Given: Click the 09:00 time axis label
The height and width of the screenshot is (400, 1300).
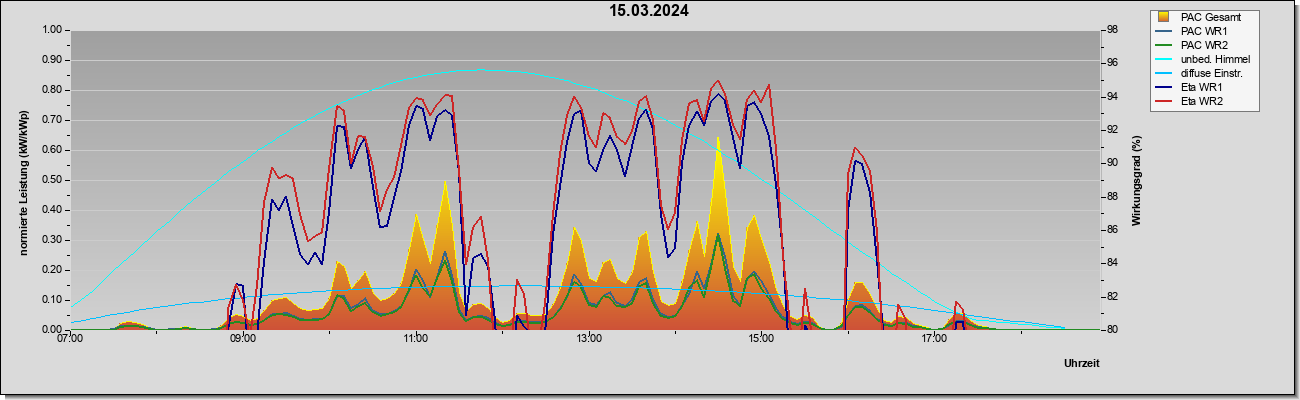Looking at the screenshot, I should point(243,339).
